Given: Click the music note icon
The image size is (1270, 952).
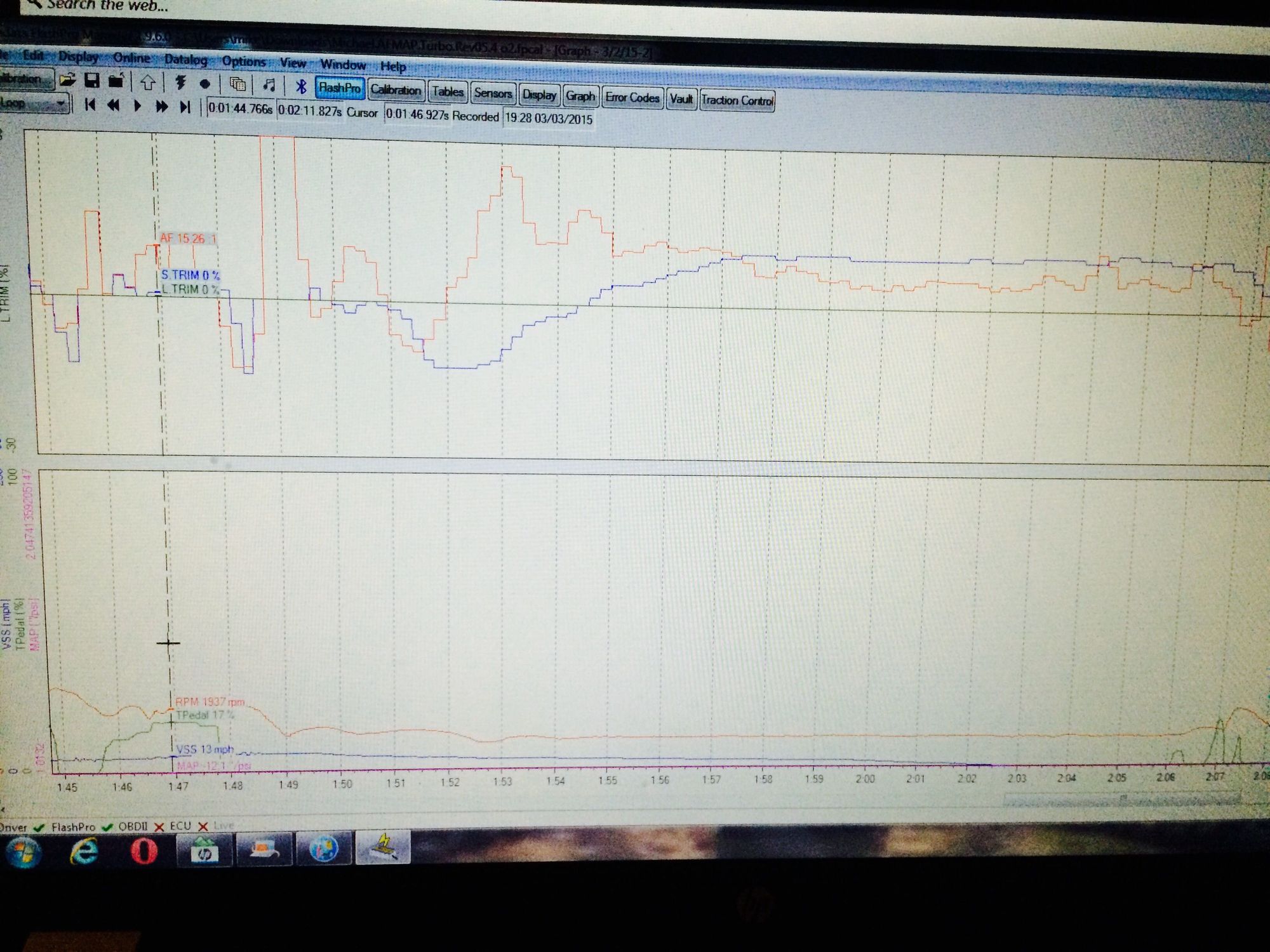Looking at the screenshot, I should point(269,84).
